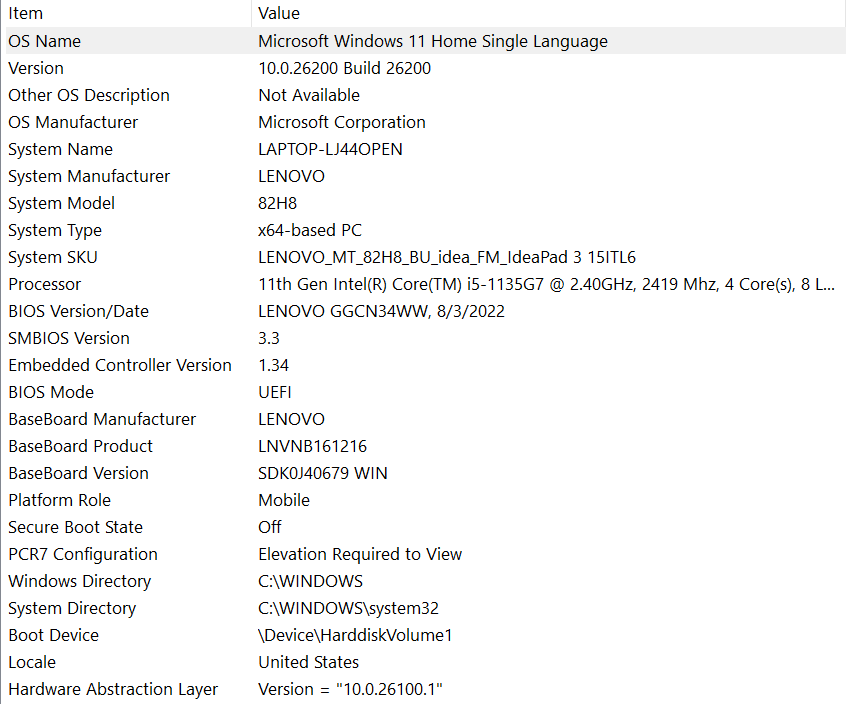Viewport: 849px width, 704px height.
Task: Click the 'Mobile' value
Action: (284, 501)
